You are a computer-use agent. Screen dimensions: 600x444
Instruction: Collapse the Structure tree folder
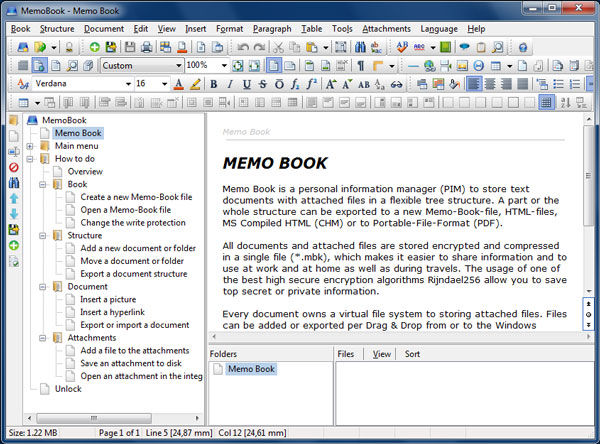pos(43,236)
